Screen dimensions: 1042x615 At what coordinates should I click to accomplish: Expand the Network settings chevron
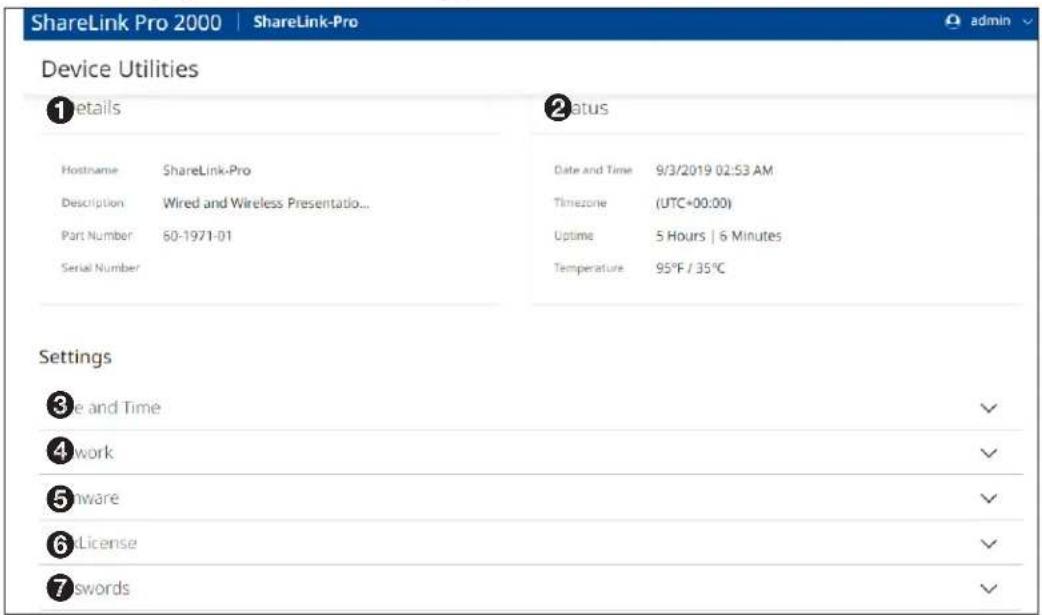tap(989, 453)
